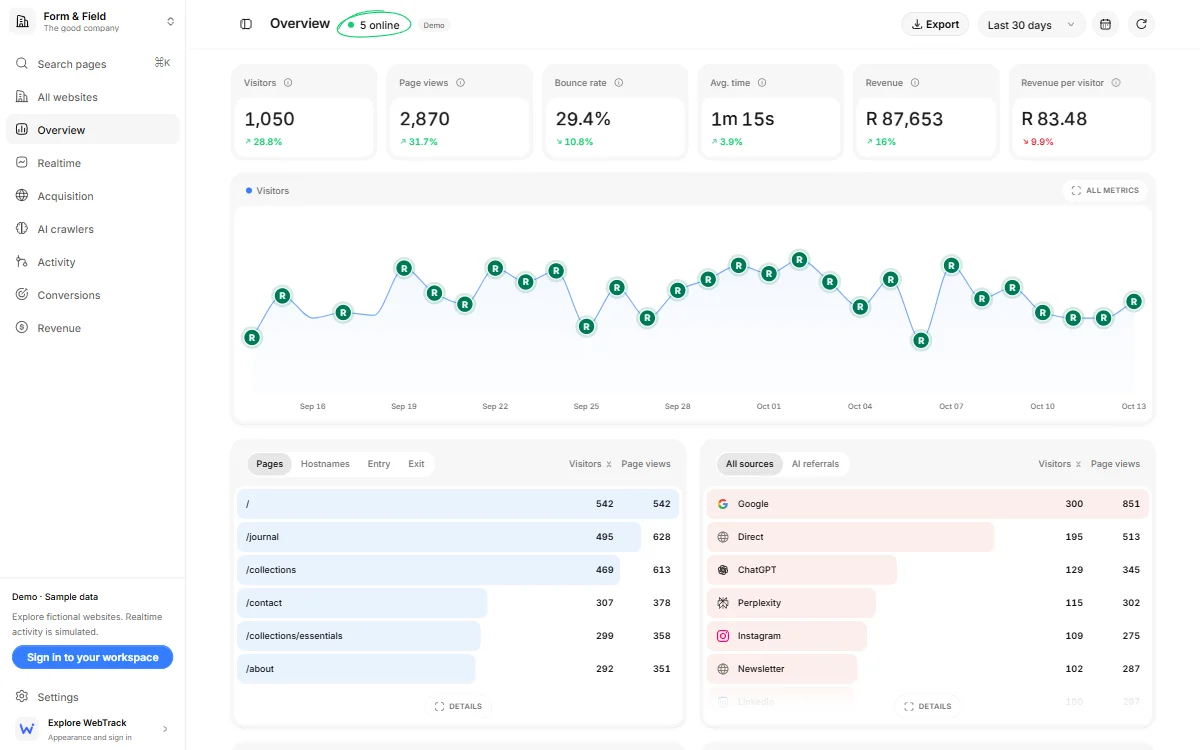Toggle the Visitors chart legend
Viewport: 1200px width, 750px height.
pos(267,190)
